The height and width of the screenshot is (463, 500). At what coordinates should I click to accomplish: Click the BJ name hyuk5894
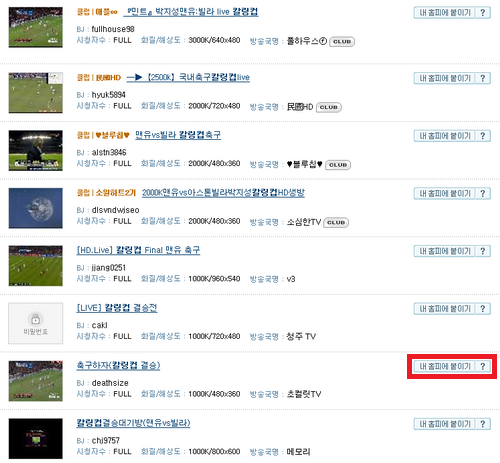pyautogui.click(x=109, y=95)
